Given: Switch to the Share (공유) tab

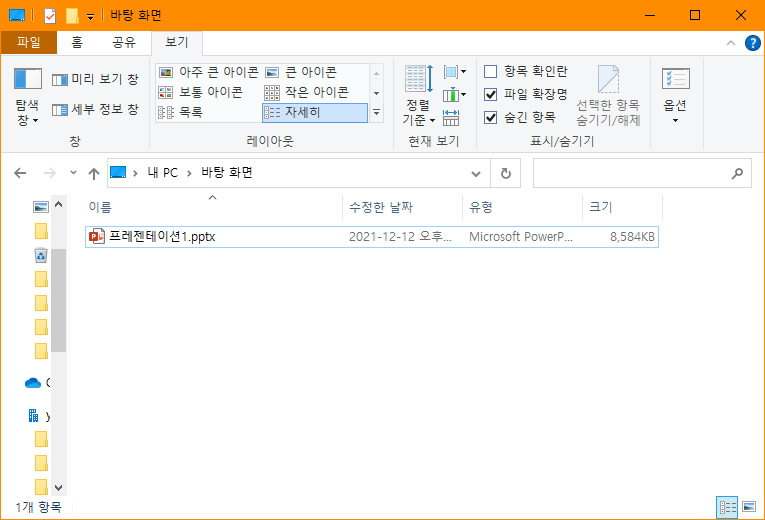Looking at the screenshot, I should [123, 42].
